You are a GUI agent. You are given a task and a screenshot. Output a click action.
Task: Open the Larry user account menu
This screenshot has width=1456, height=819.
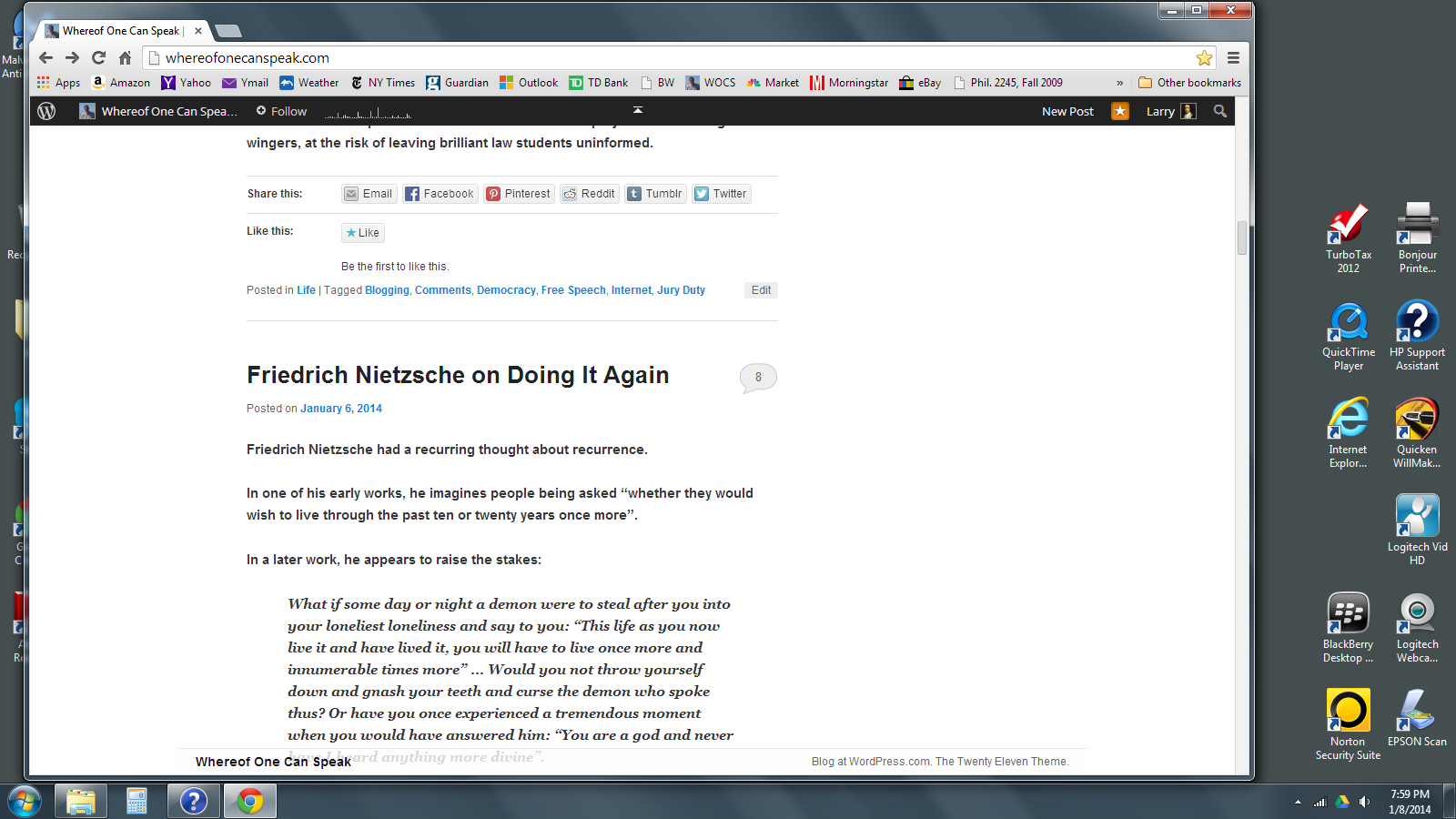coord(1170,111)
